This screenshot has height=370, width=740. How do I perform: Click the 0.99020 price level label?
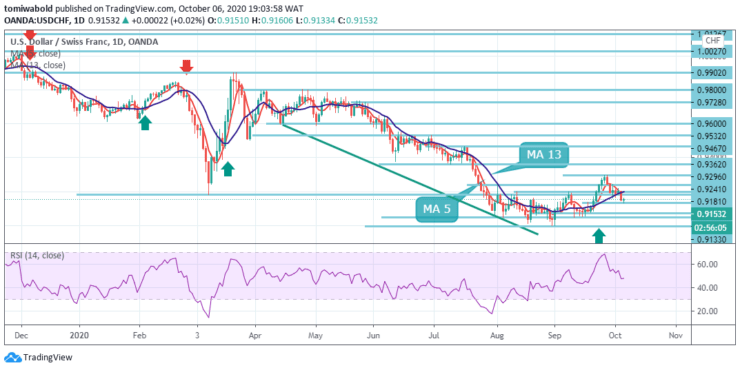pos(711,74)
